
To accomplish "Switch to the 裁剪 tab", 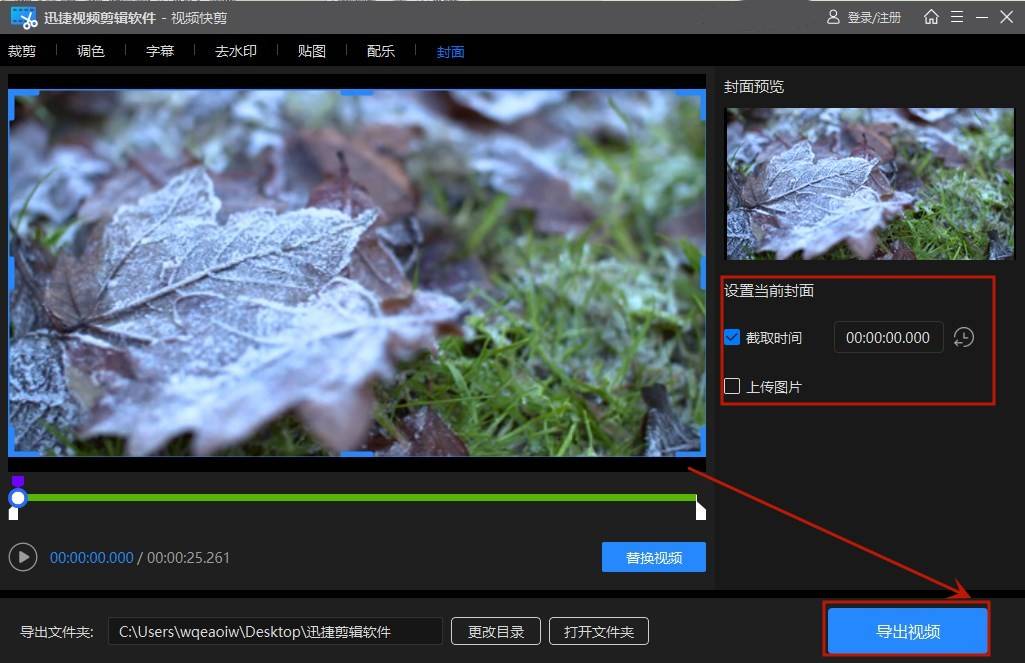I will (x=22, y=51).
